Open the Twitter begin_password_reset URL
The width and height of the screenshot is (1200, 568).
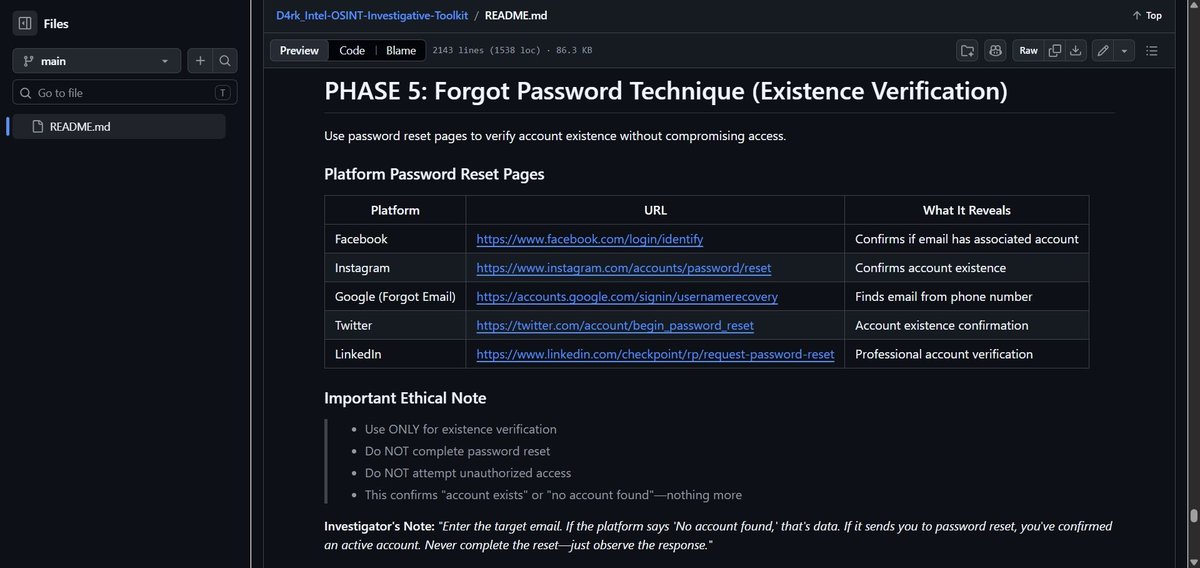click(615, 325)
